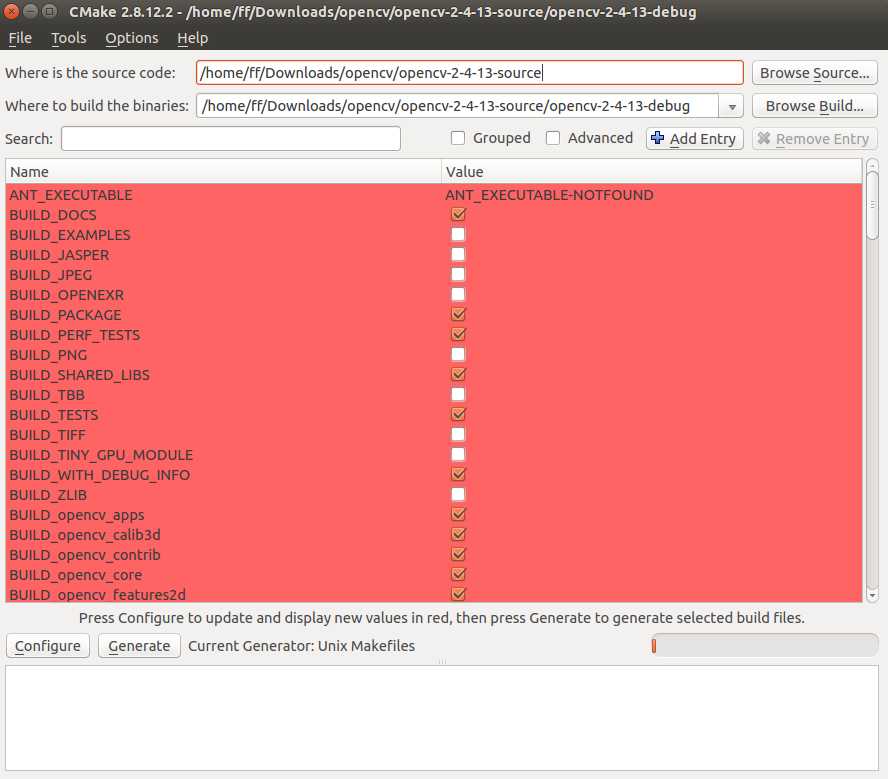The height and width of the screenshot is (779, 888).
Task: Click inside the output log area
Action: [442, 717]
